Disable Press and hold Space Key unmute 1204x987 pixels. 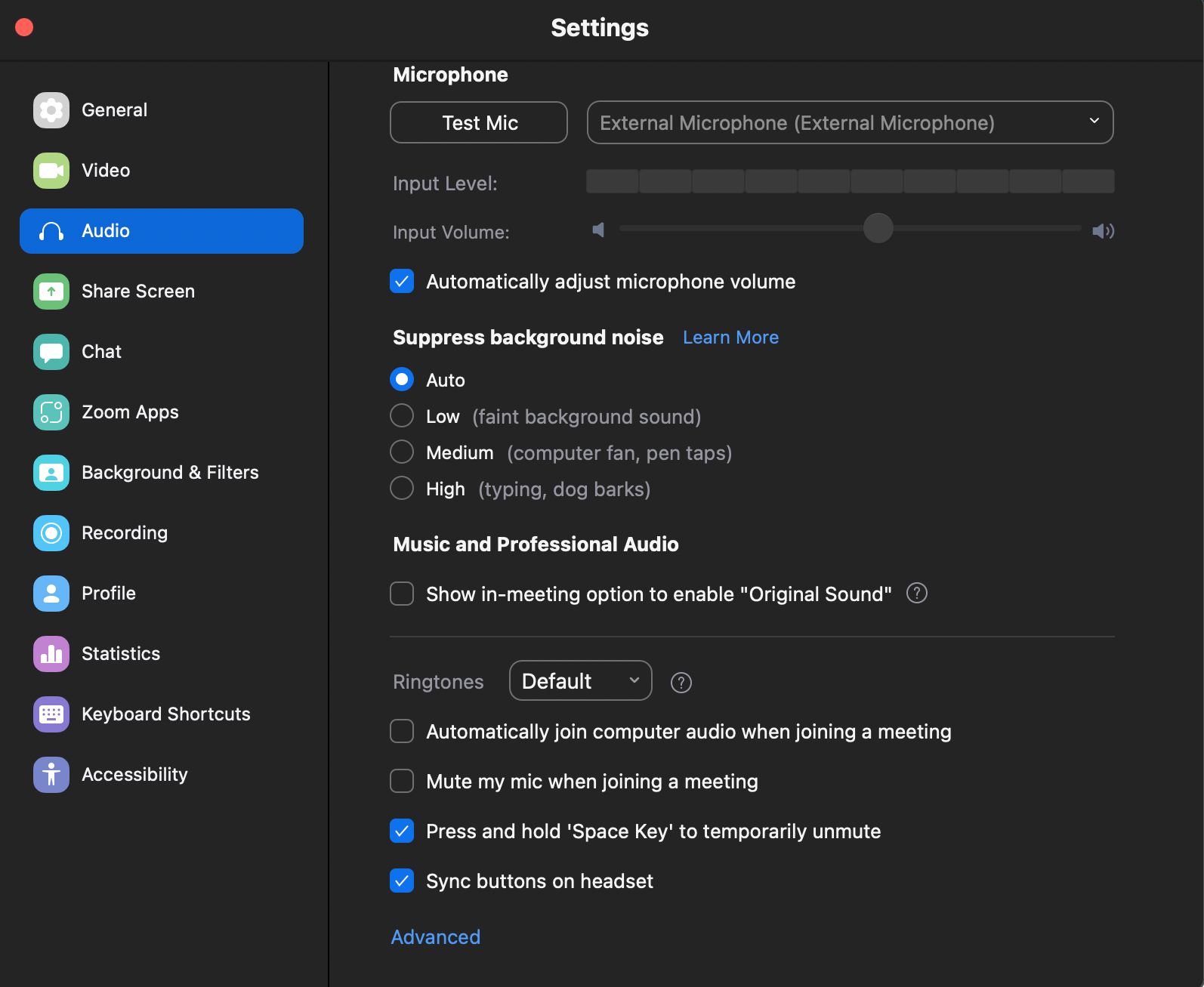[x=402, y=831]
